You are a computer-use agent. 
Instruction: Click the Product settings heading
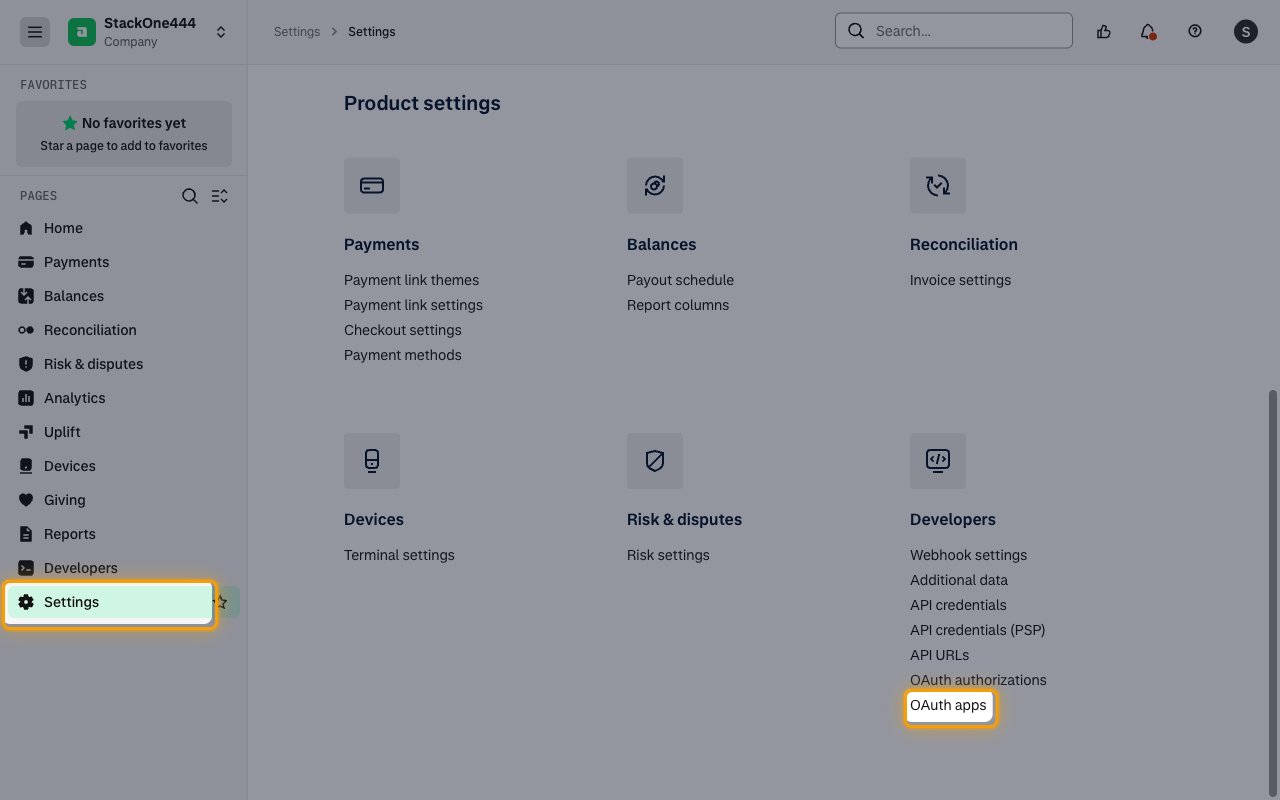click(x=422, y=103)
